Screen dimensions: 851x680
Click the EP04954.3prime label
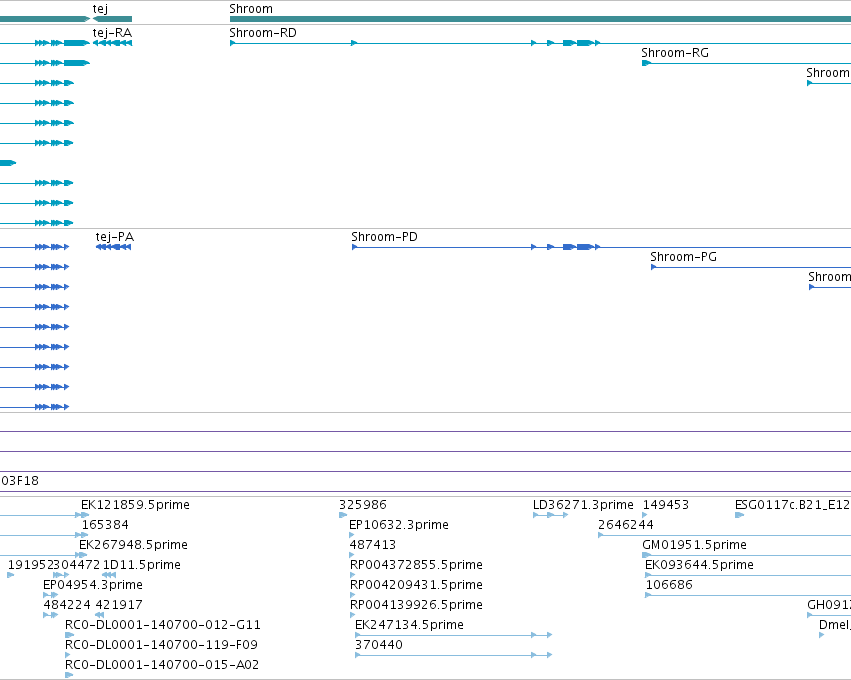(93, 585)
